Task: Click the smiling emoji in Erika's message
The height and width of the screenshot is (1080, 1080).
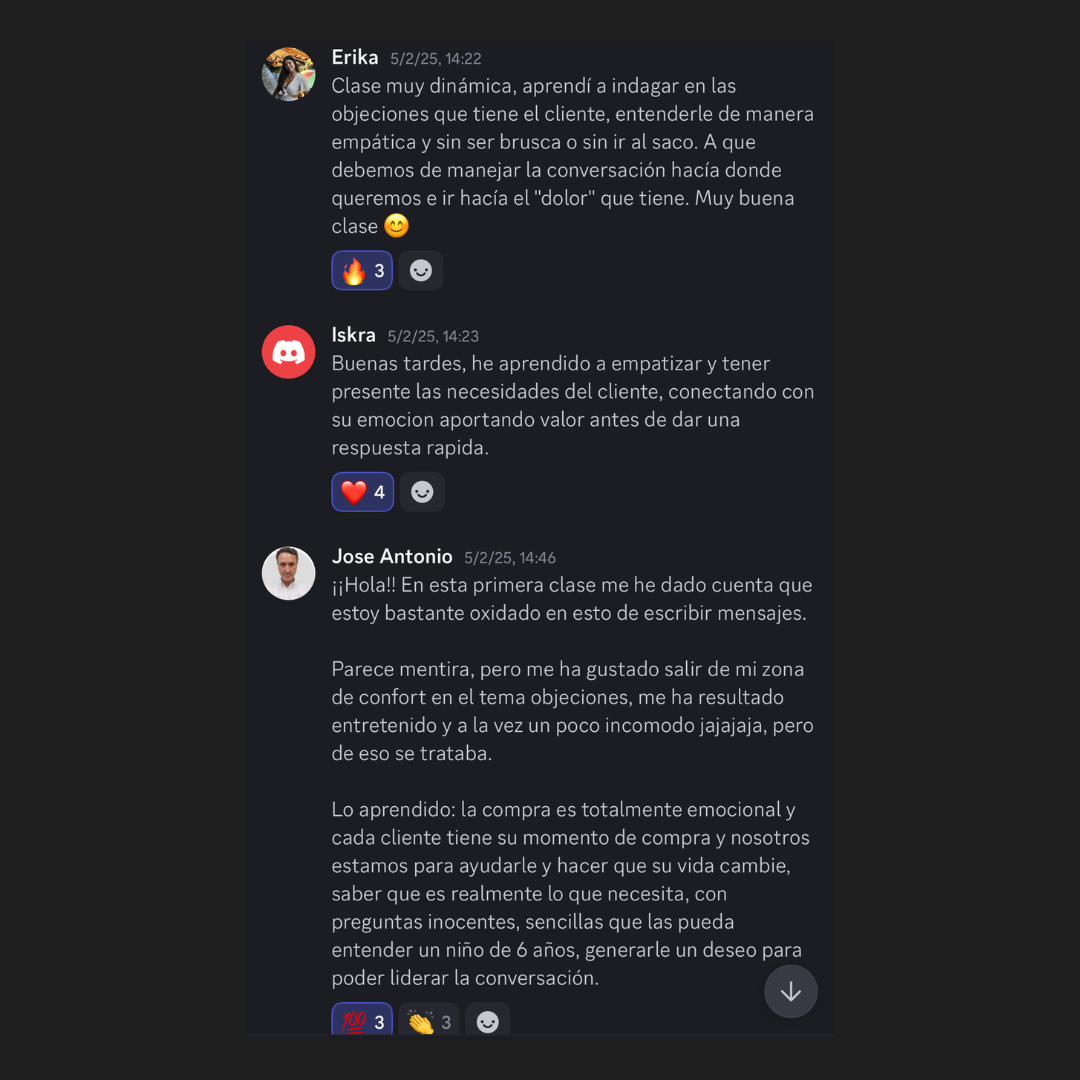Action: tap(396, 225)
